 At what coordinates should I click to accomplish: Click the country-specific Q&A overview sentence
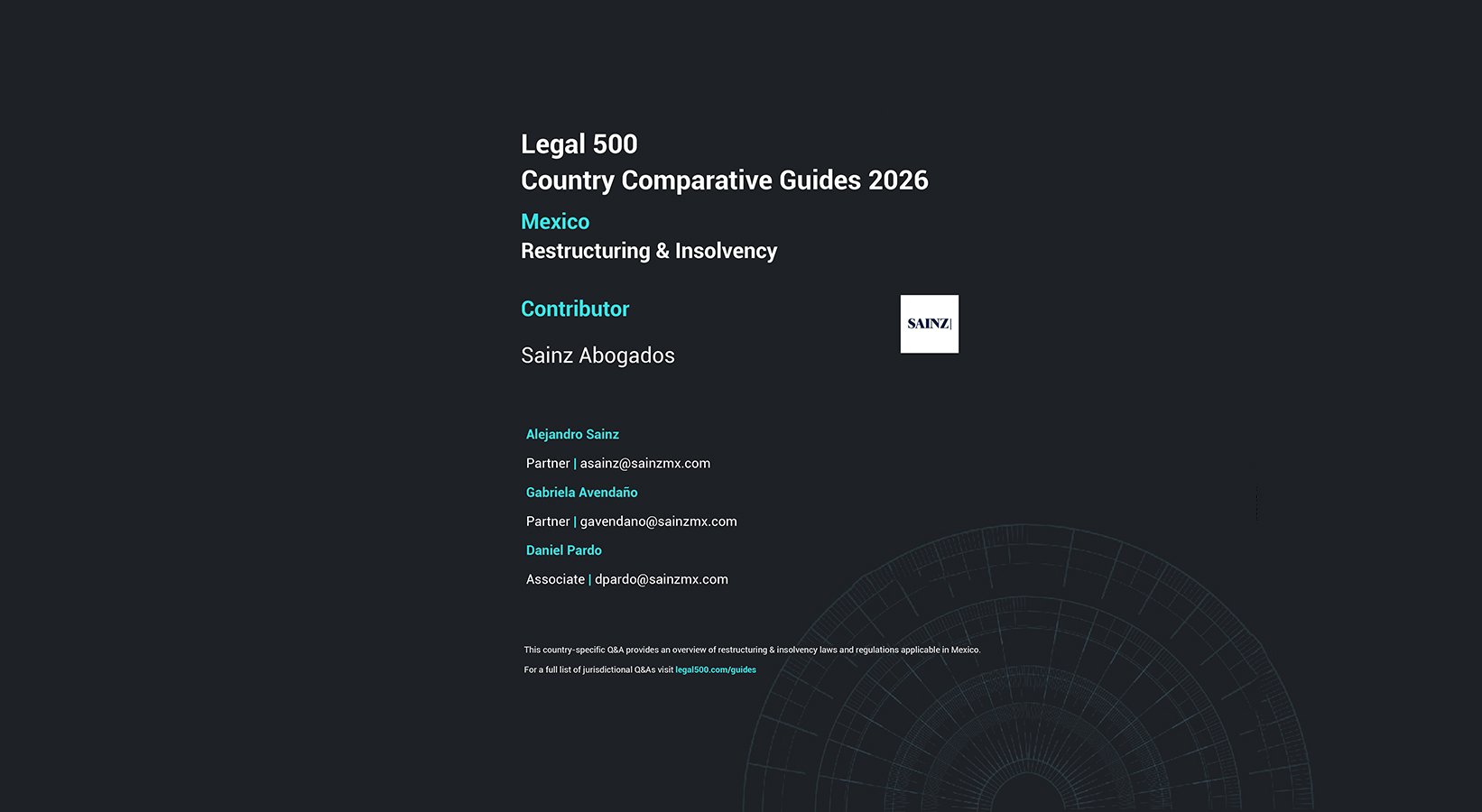752,650
